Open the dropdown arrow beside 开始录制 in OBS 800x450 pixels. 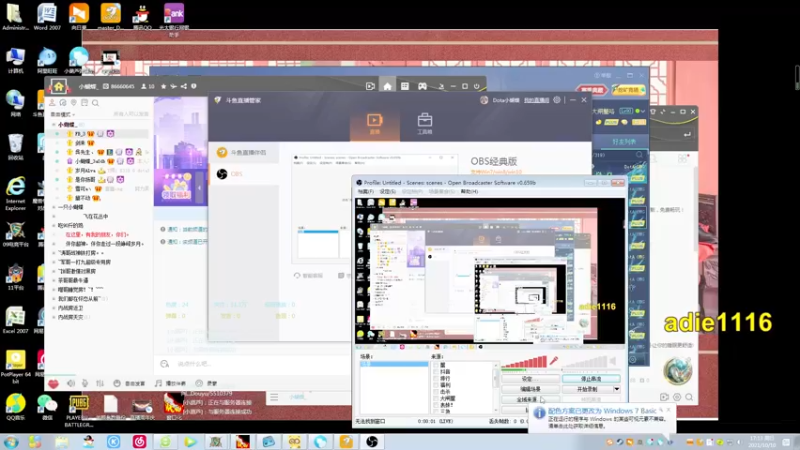(616, 389)
